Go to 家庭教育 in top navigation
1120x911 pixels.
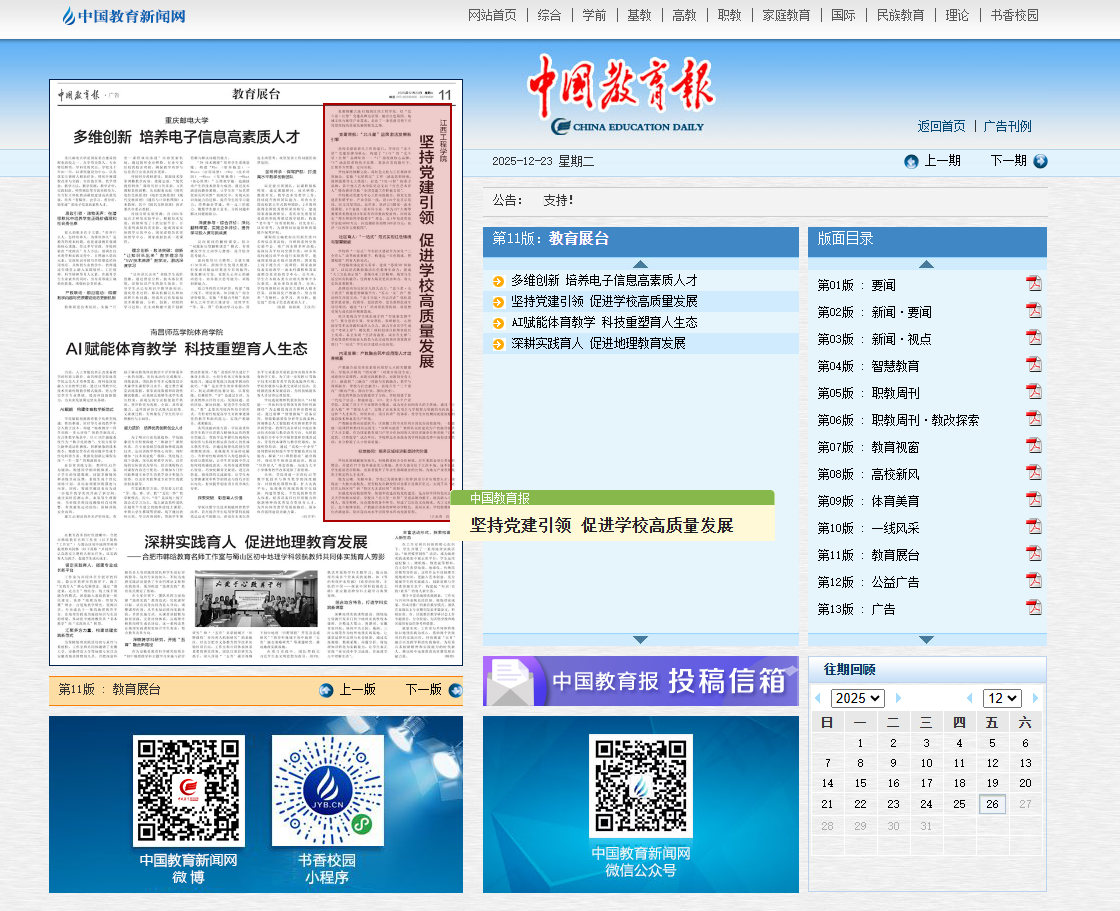click(786, 16)
